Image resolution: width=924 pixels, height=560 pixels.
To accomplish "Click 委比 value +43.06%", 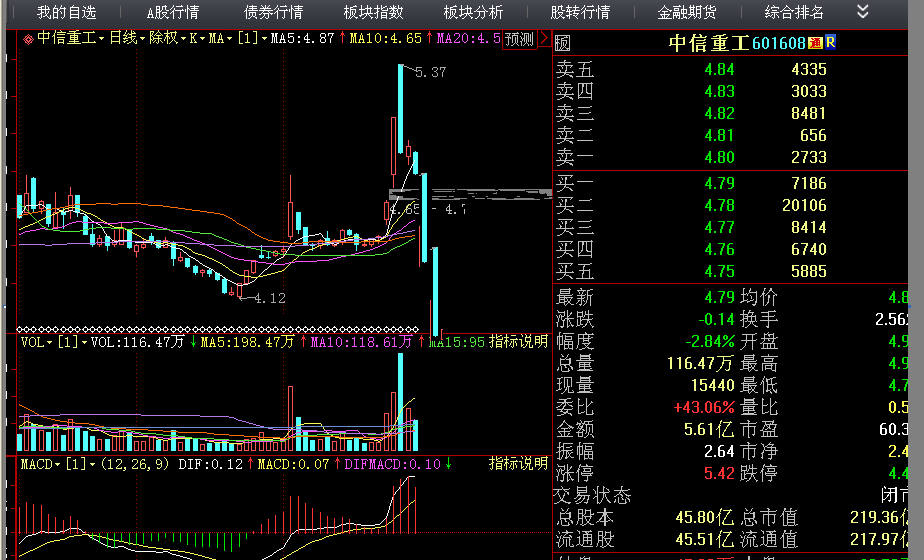I will click(704, 407).
